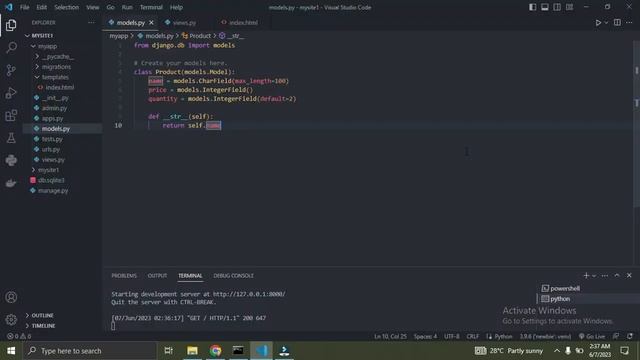Open the Docker view in activity bar

tap(11, 183)
